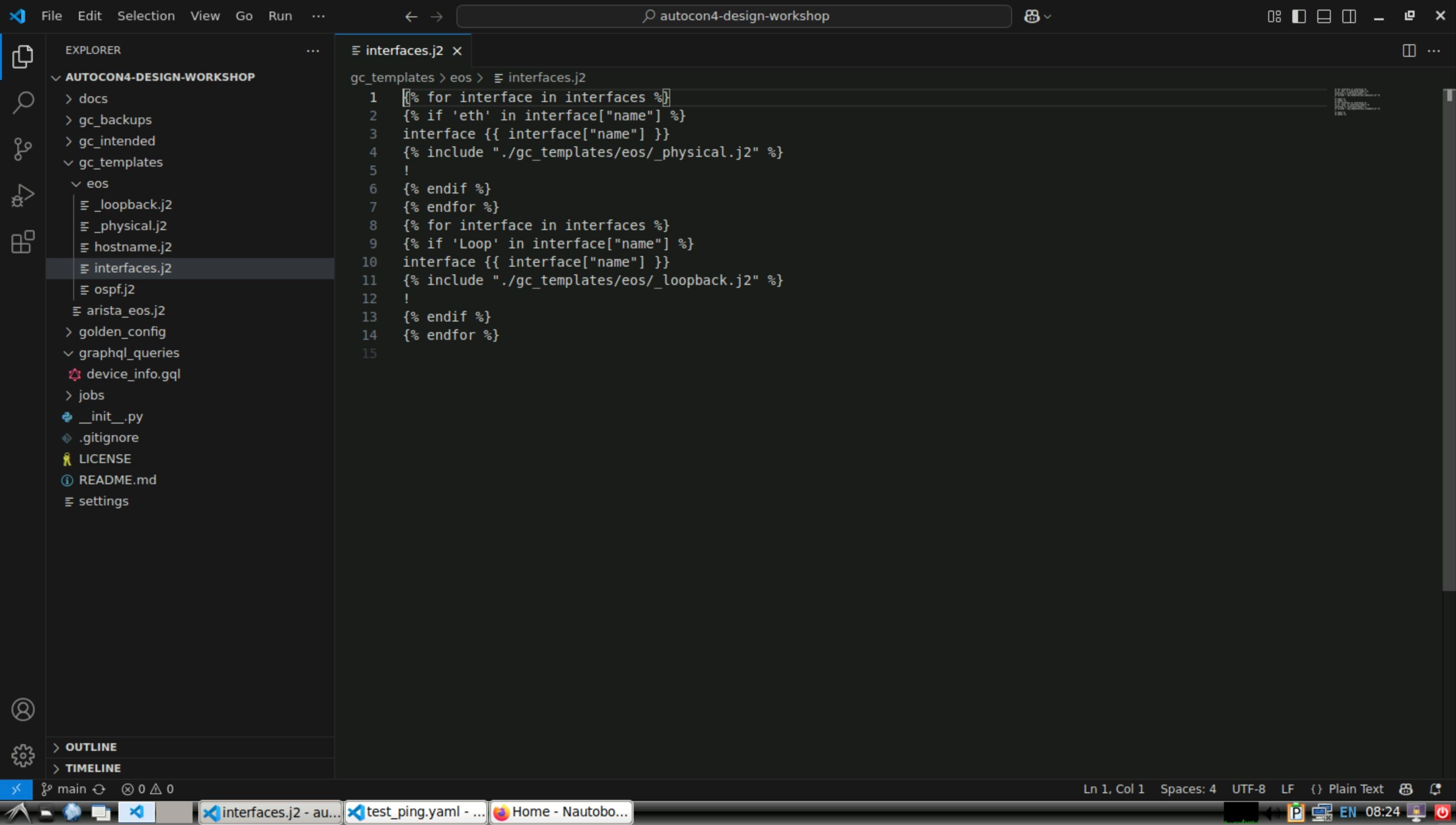Collapse the gc_templates folder
Viewport: 1456px width, 825px height.
120,162
